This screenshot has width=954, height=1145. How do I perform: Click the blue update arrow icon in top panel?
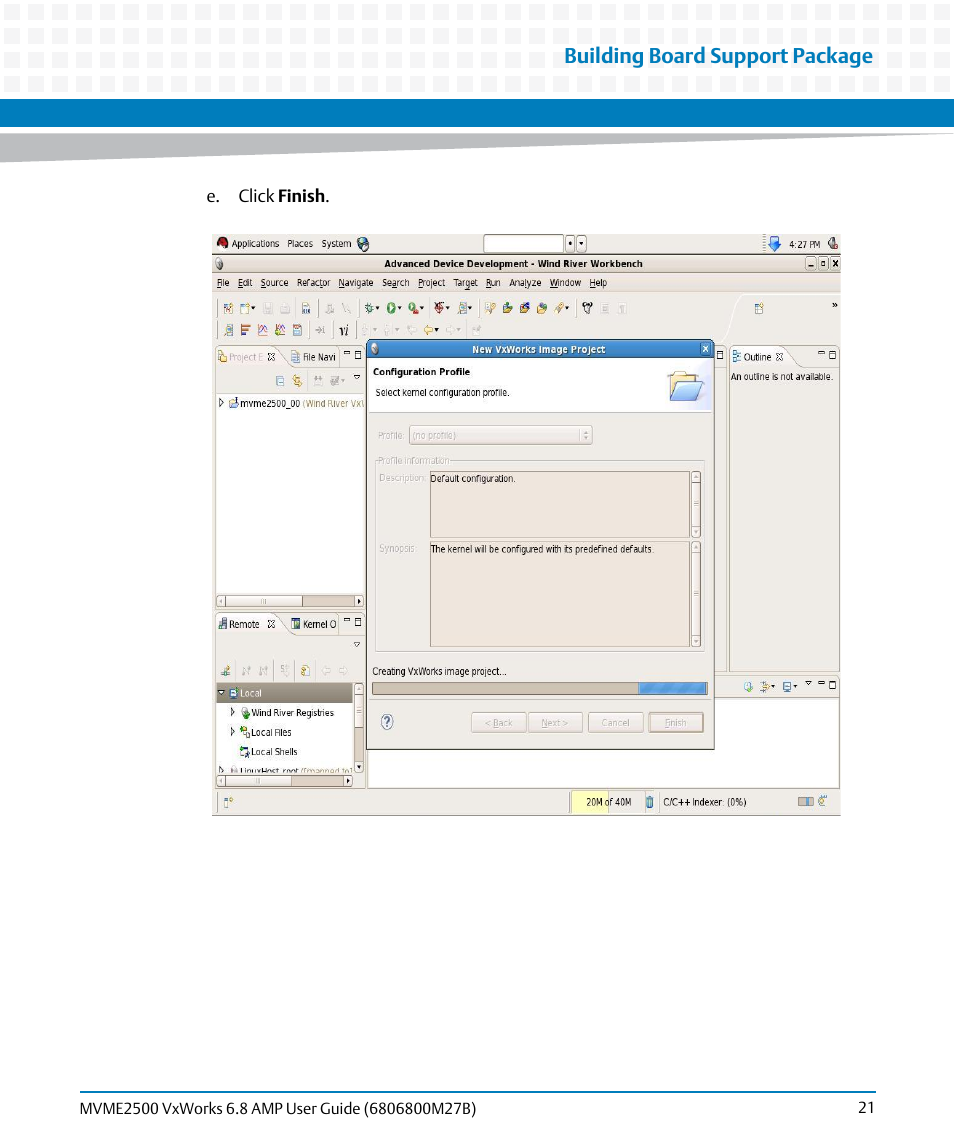click(x=774, y=244)
